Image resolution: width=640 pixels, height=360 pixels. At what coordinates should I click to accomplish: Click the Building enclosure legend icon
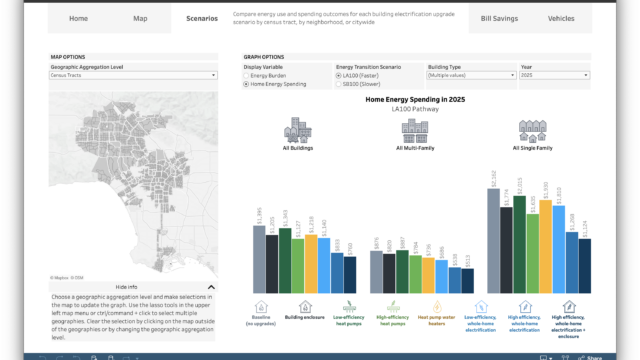(x=305, y=307)
